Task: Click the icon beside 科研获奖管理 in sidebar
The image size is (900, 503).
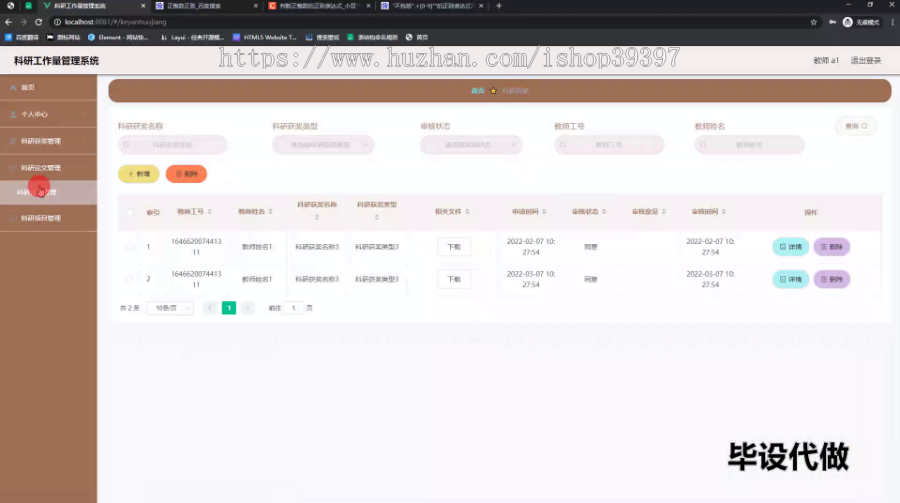Action: 13,141
